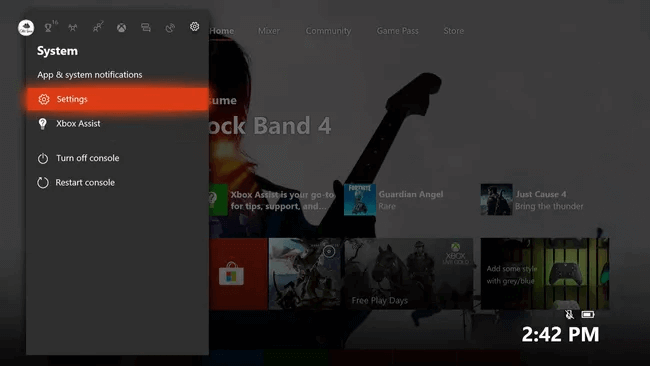Click the Bring the thunder caption

(x=549, y=206)
